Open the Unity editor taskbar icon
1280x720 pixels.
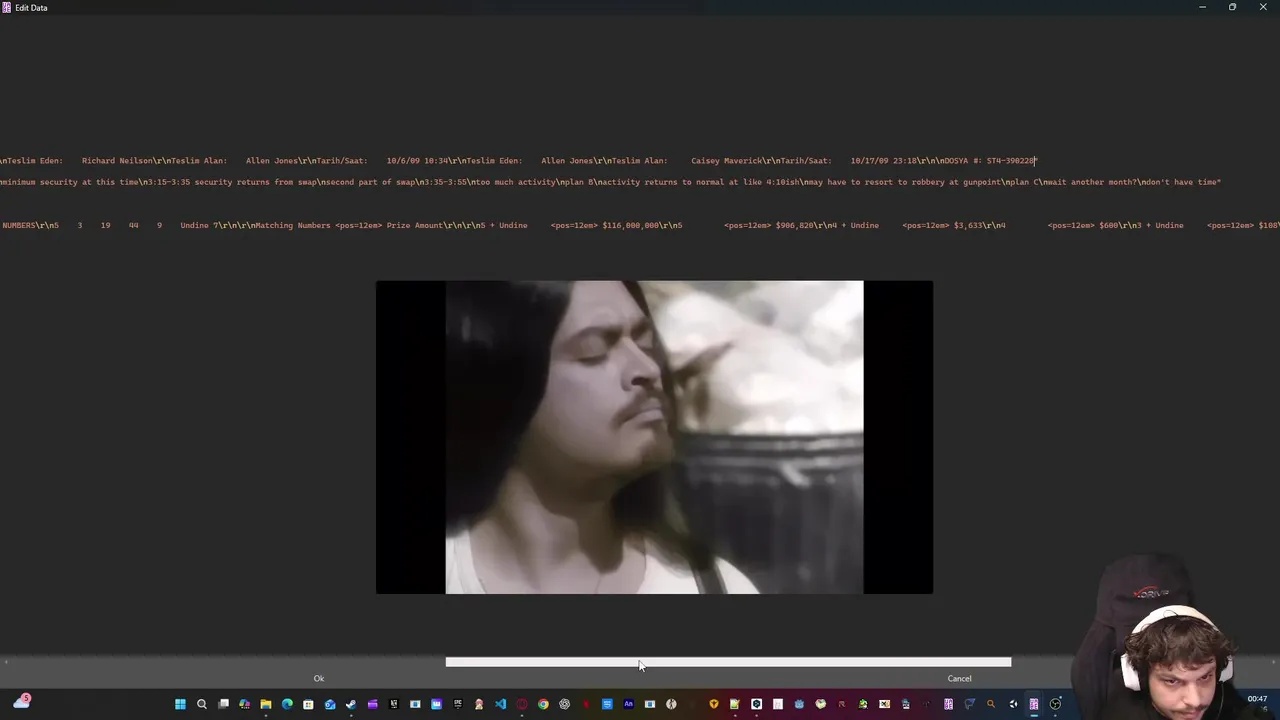(1013, 704)
